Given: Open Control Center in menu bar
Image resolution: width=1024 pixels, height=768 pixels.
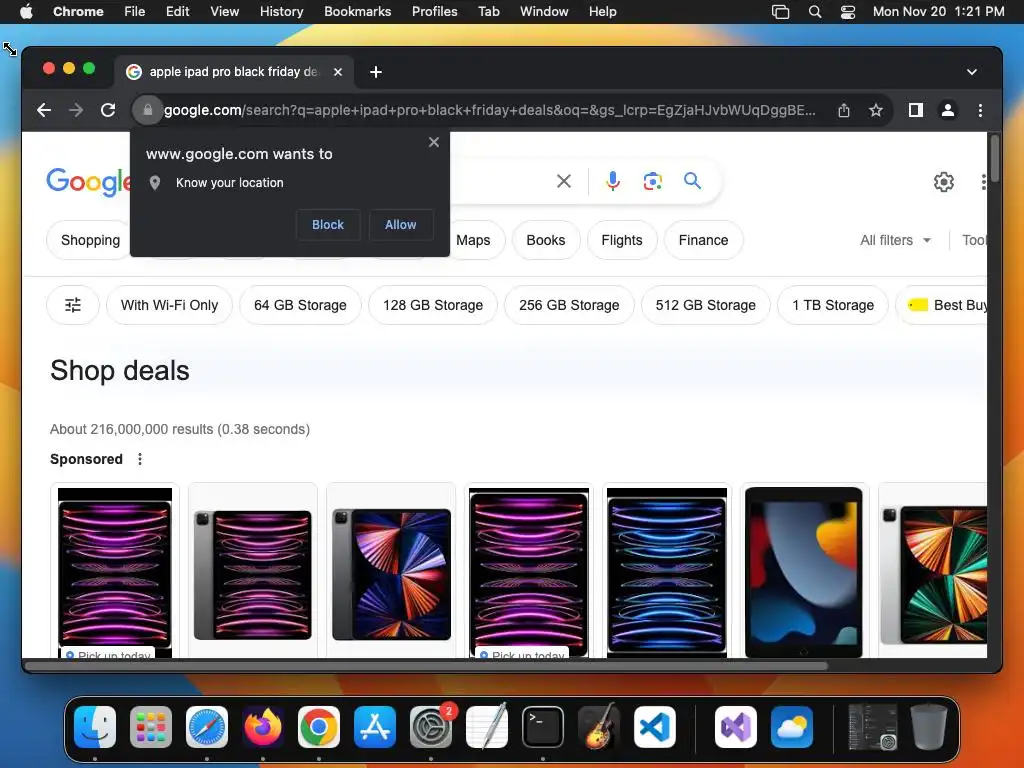Looking at the screenshot, I should coord(848,12).
